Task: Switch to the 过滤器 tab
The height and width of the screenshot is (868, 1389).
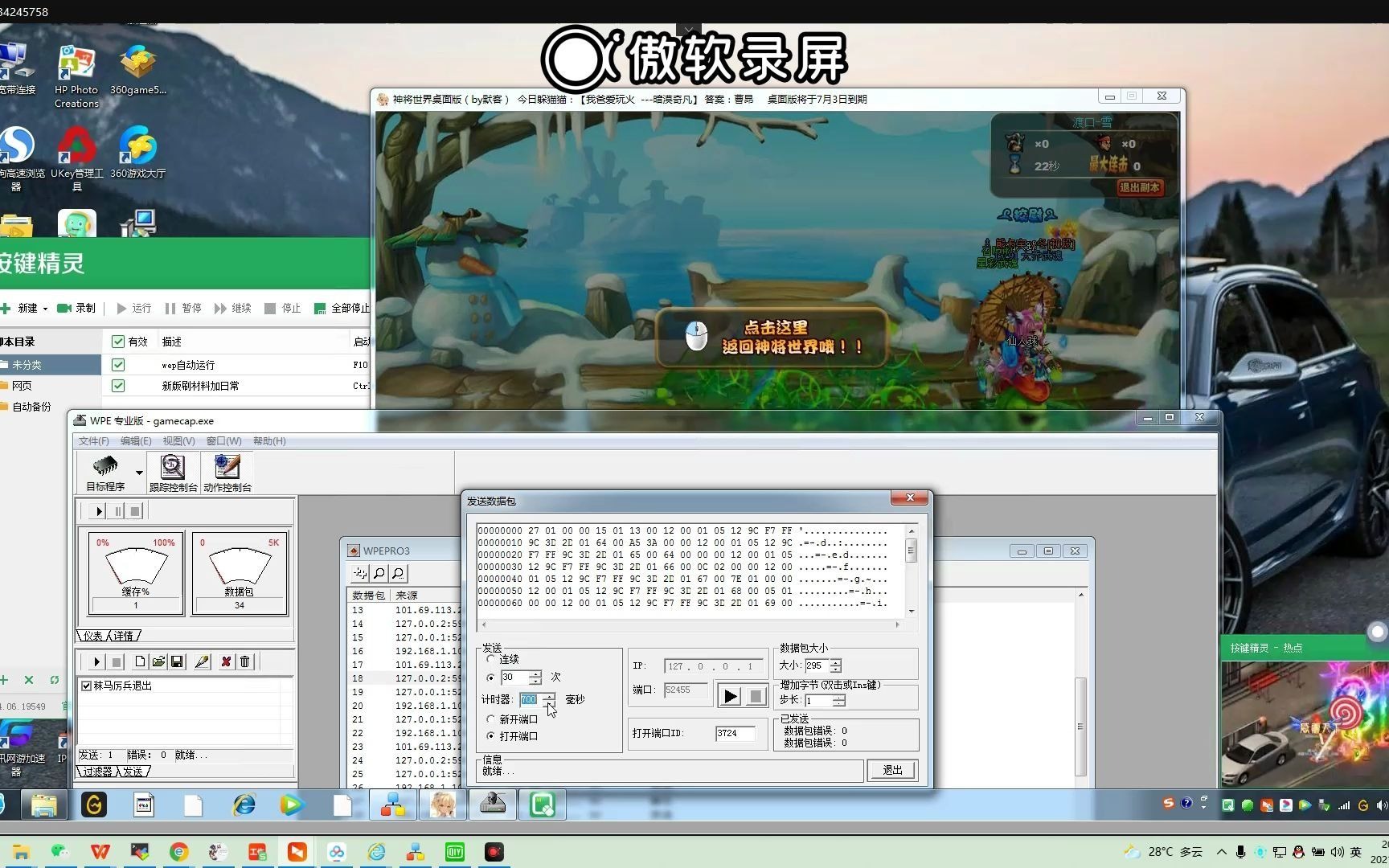Action: [98, 772]
